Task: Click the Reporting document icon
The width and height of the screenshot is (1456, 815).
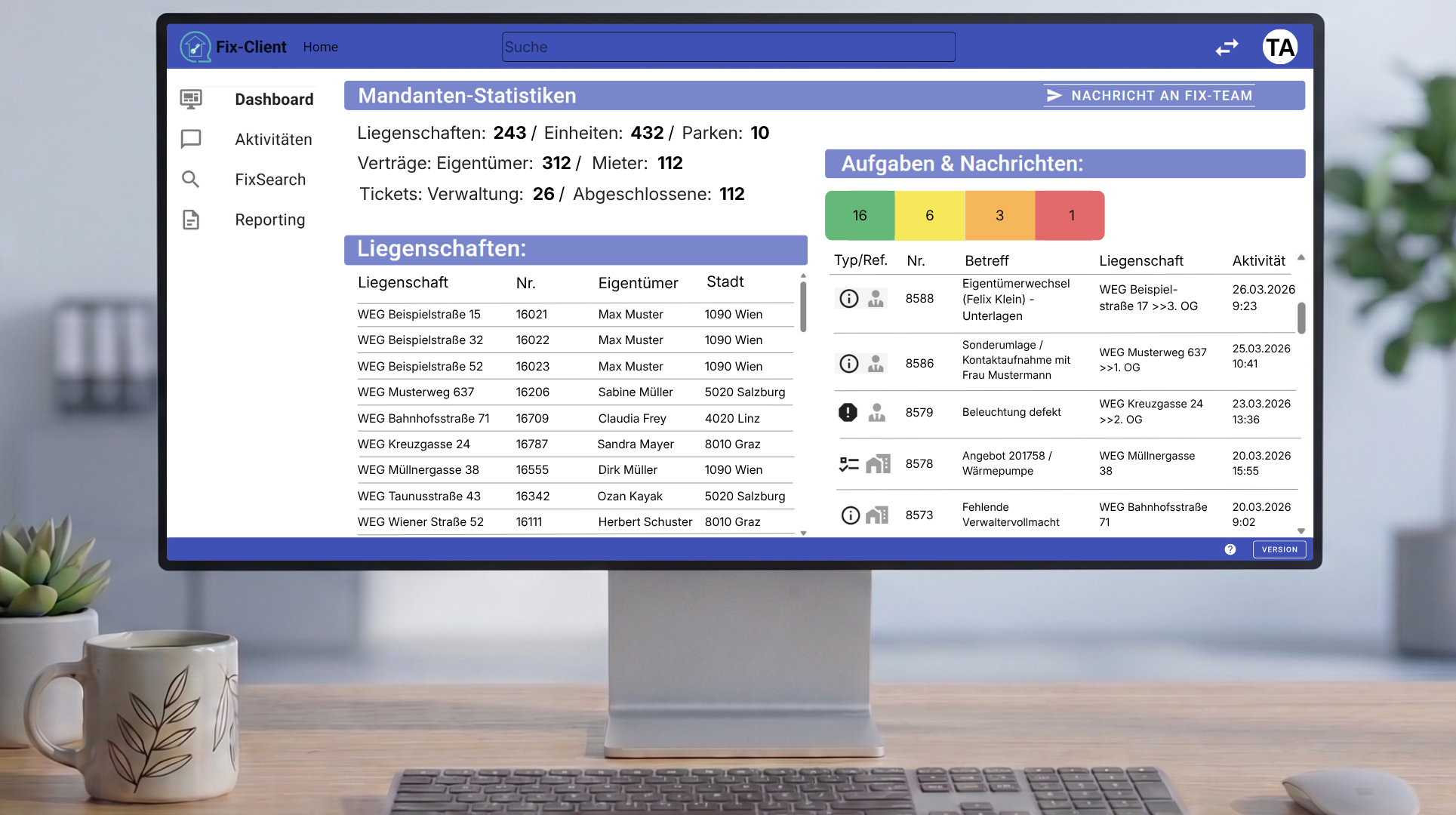Action: [191, 220]
